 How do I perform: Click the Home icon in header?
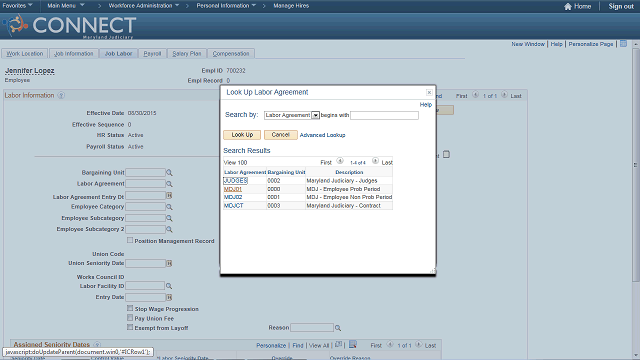[x=567, y=6]
